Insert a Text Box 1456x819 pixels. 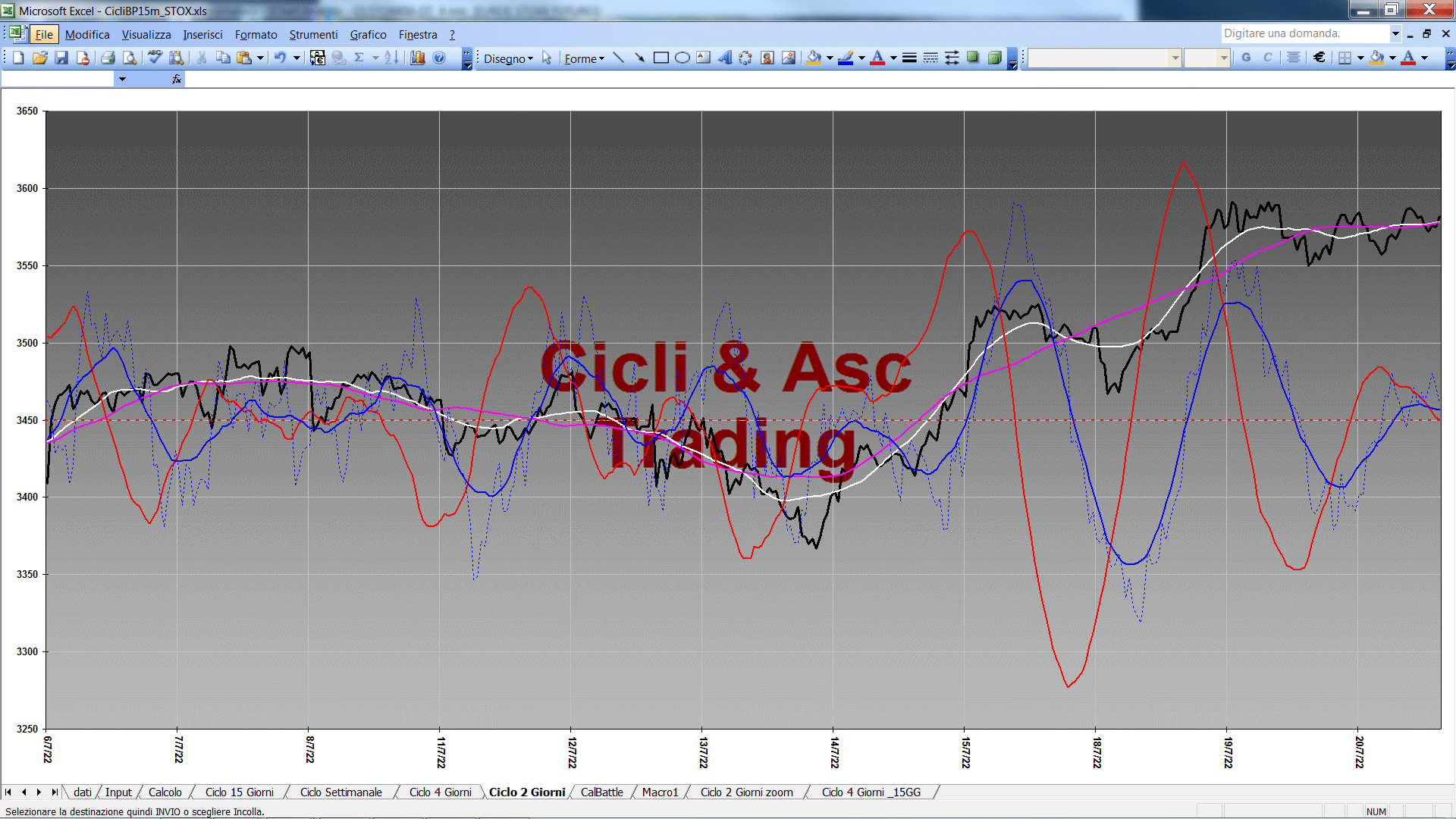click(x=703, y=58)
